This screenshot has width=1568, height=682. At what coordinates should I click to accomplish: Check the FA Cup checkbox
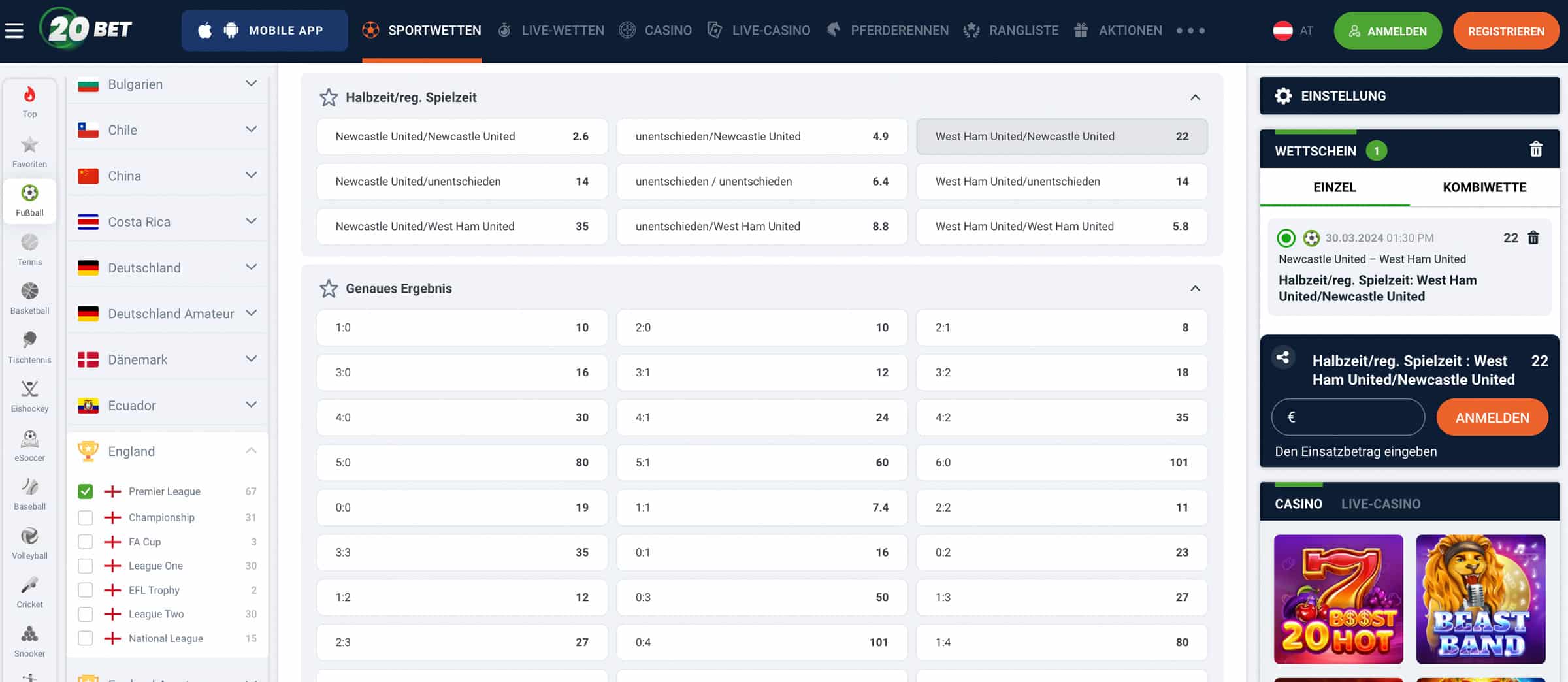click(86, 542)
